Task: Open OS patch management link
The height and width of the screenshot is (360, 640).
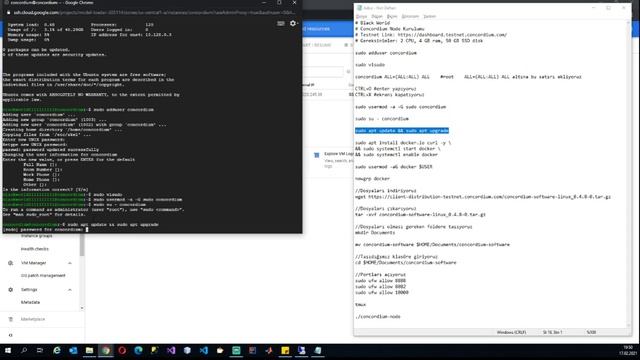Action: 43,276
